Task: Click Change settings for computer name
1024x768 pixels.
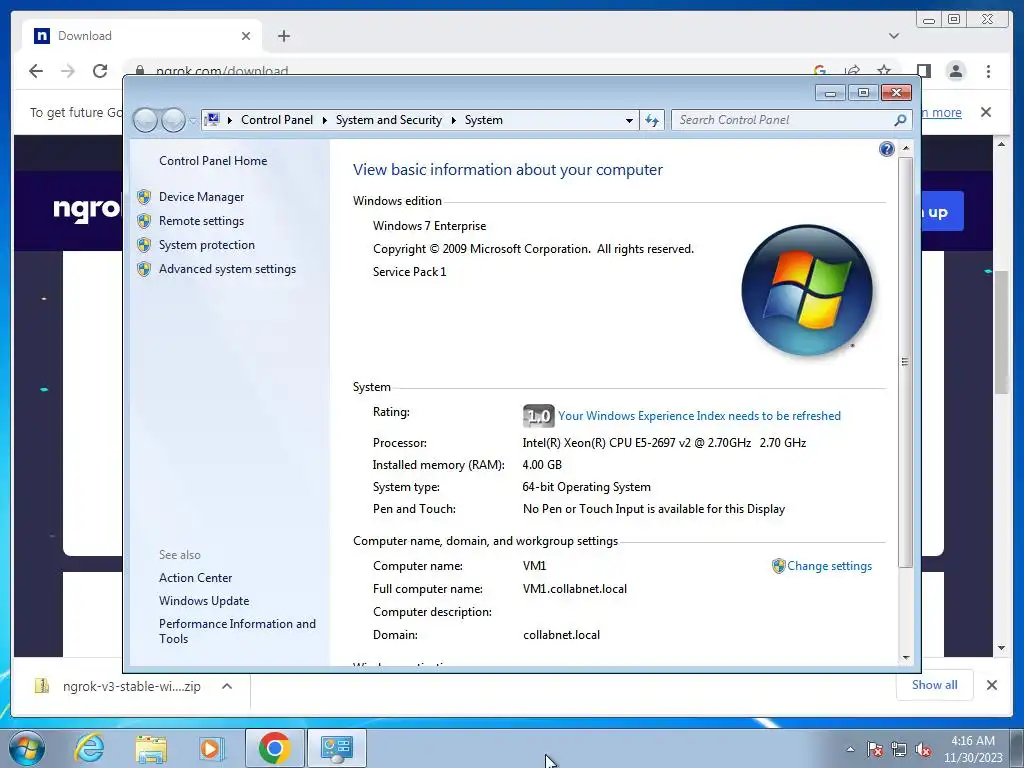Action: [x=829, y=566]
